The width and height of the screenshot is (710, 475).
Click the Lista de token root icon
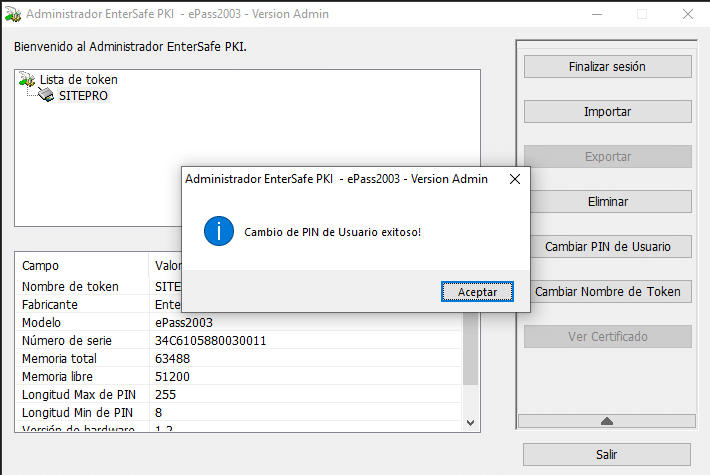coord(27,79)
